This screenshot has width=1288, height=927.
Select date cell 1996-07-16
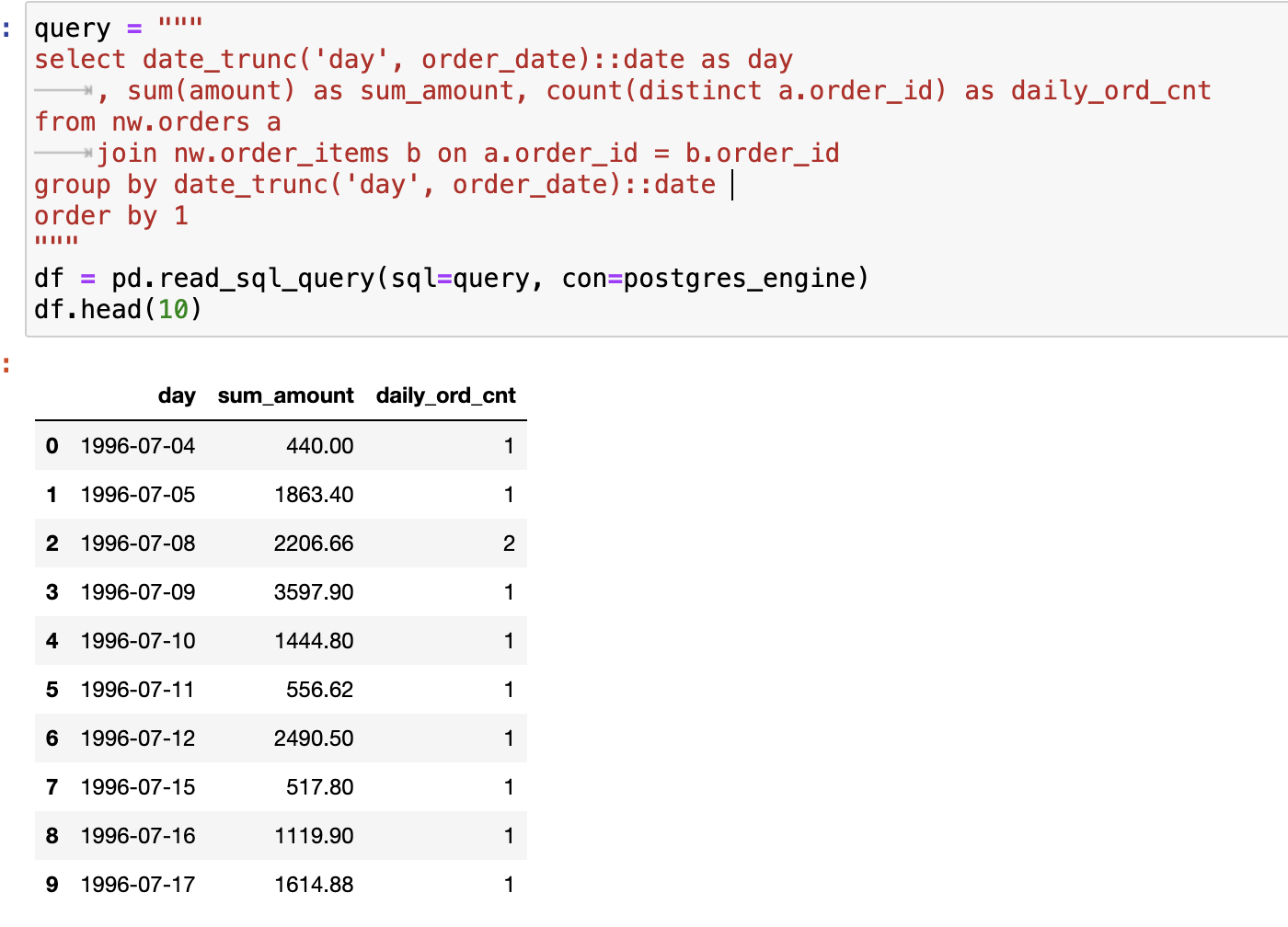click(x=138, y=836)
